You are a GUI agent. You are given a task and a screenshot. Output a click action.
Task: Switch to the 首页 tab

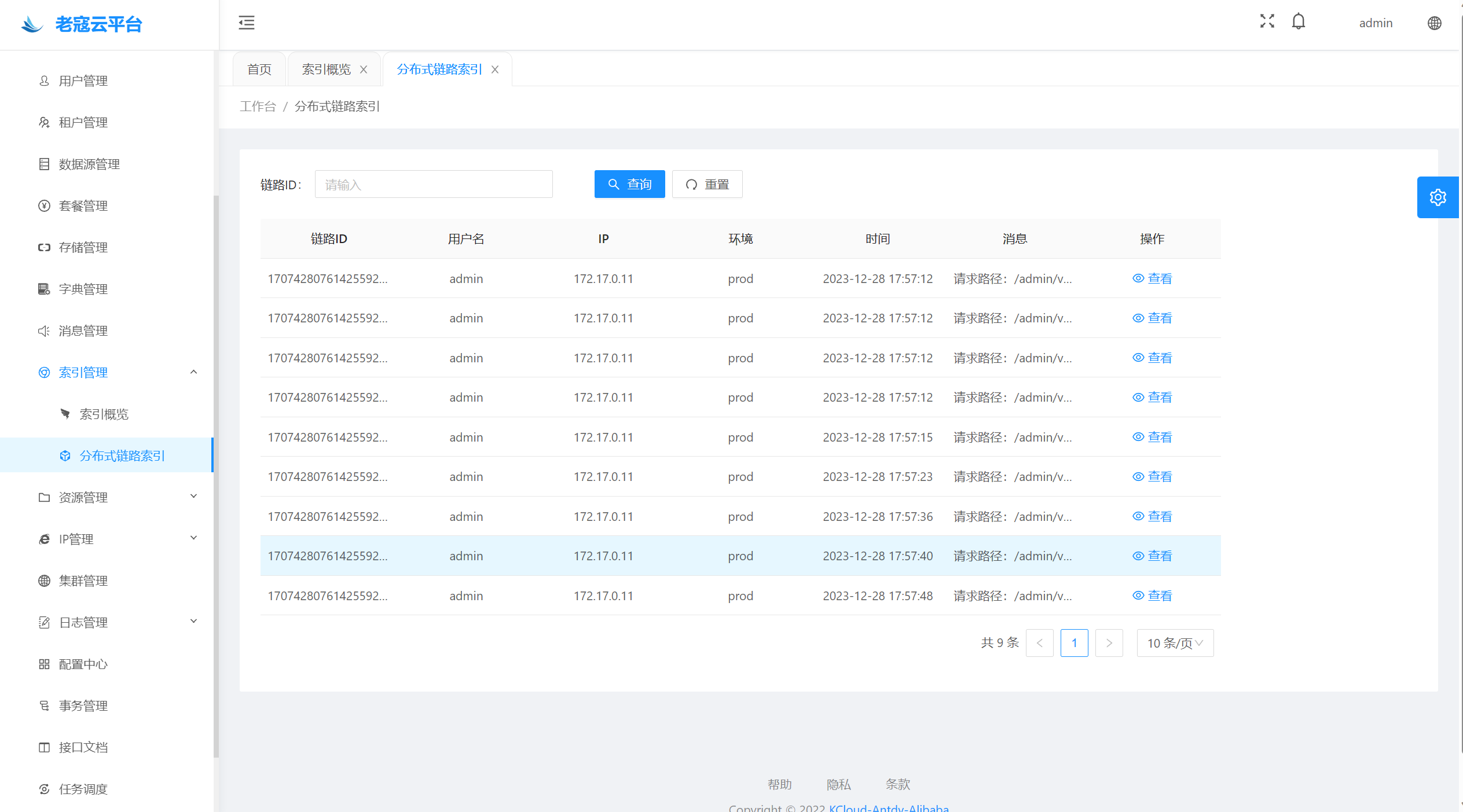pos(259,69)
